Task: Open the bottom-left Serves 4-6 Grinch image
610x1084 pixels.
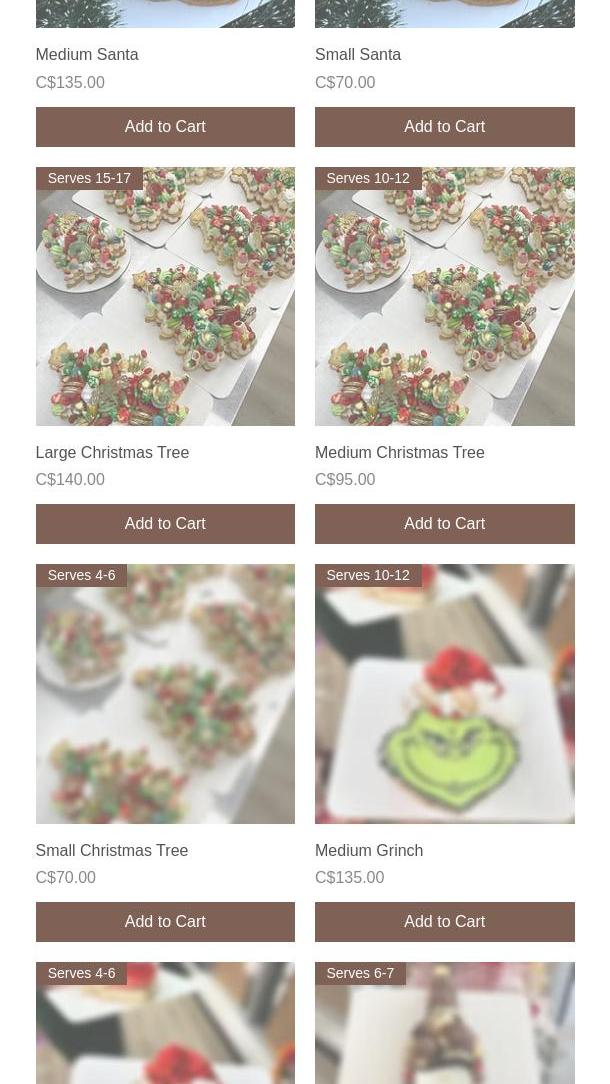Action: 165,1023
